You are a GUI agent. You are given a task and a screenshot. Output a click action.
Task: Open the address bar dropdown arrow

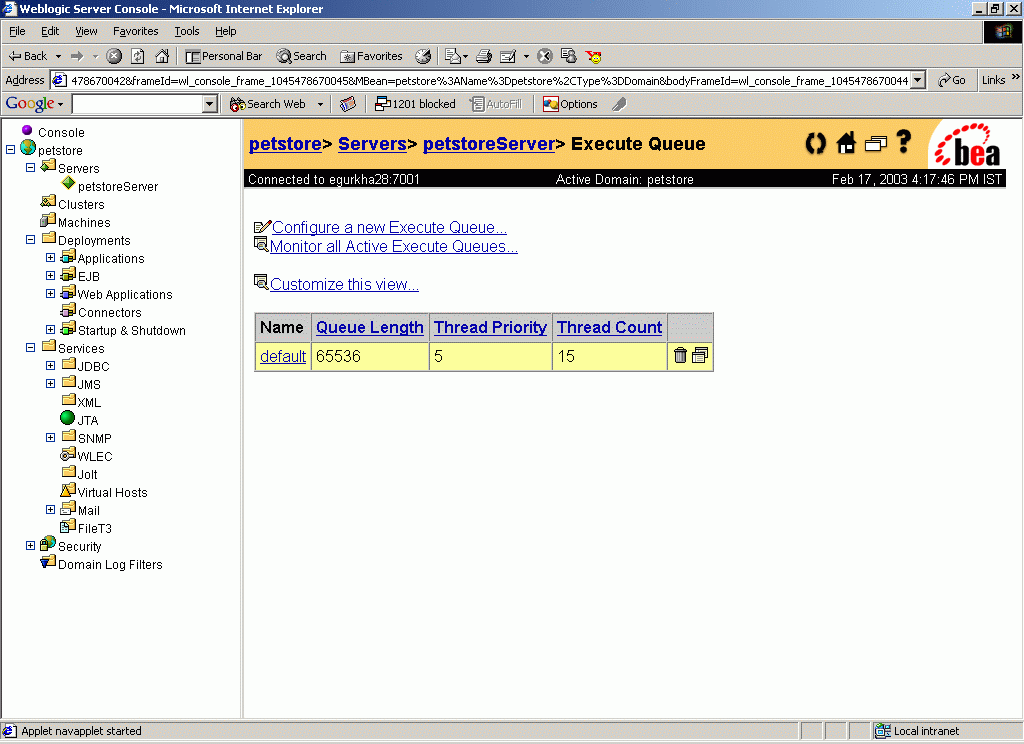918,80
